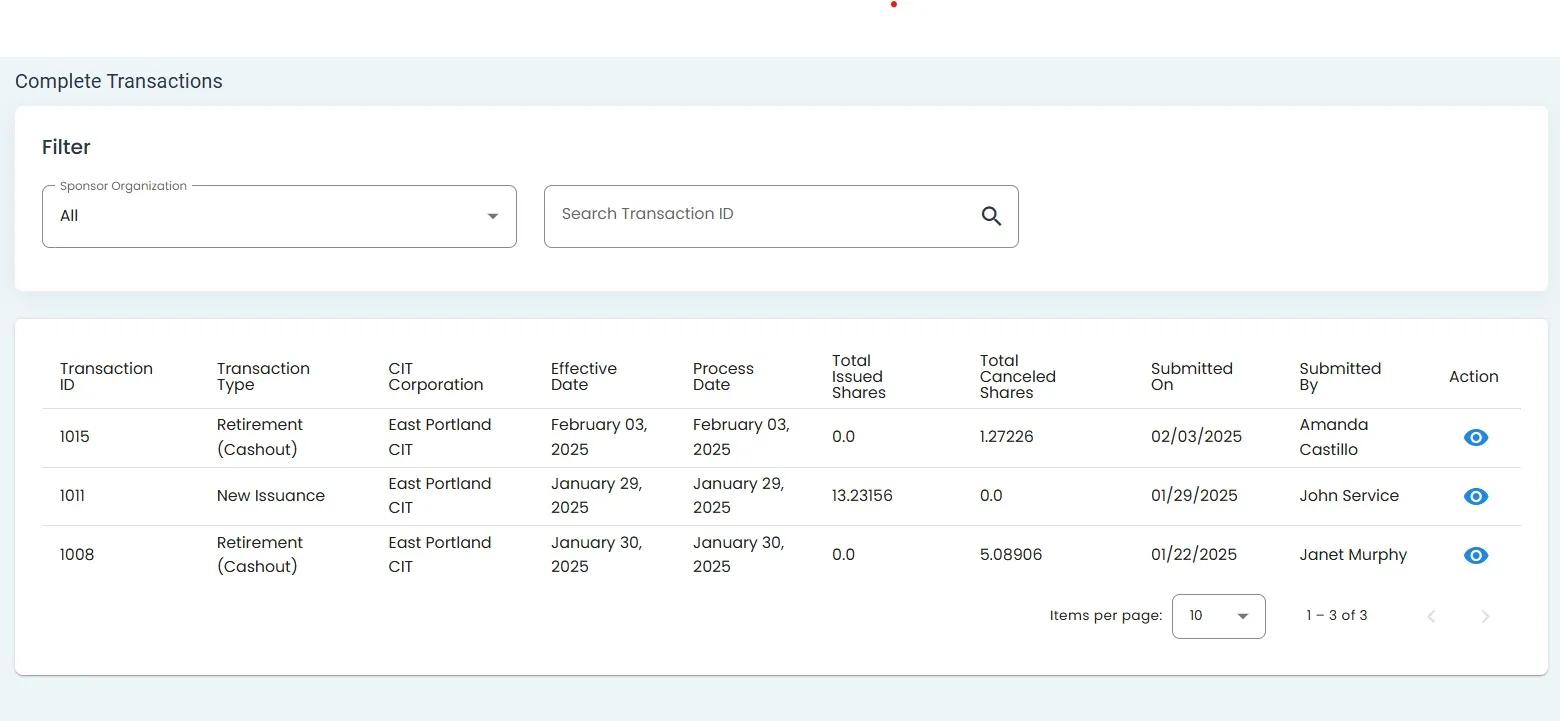
Task: Click the Amanda Castillo submitter cell
Action: (1333, 437)
